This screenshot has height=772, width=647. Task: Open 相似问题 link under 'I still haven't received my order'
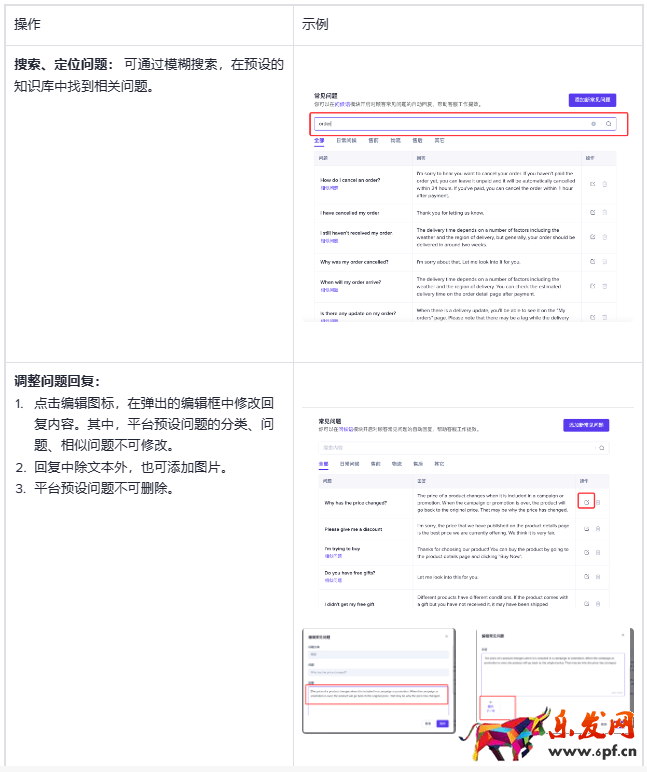(x=329, y=241)
